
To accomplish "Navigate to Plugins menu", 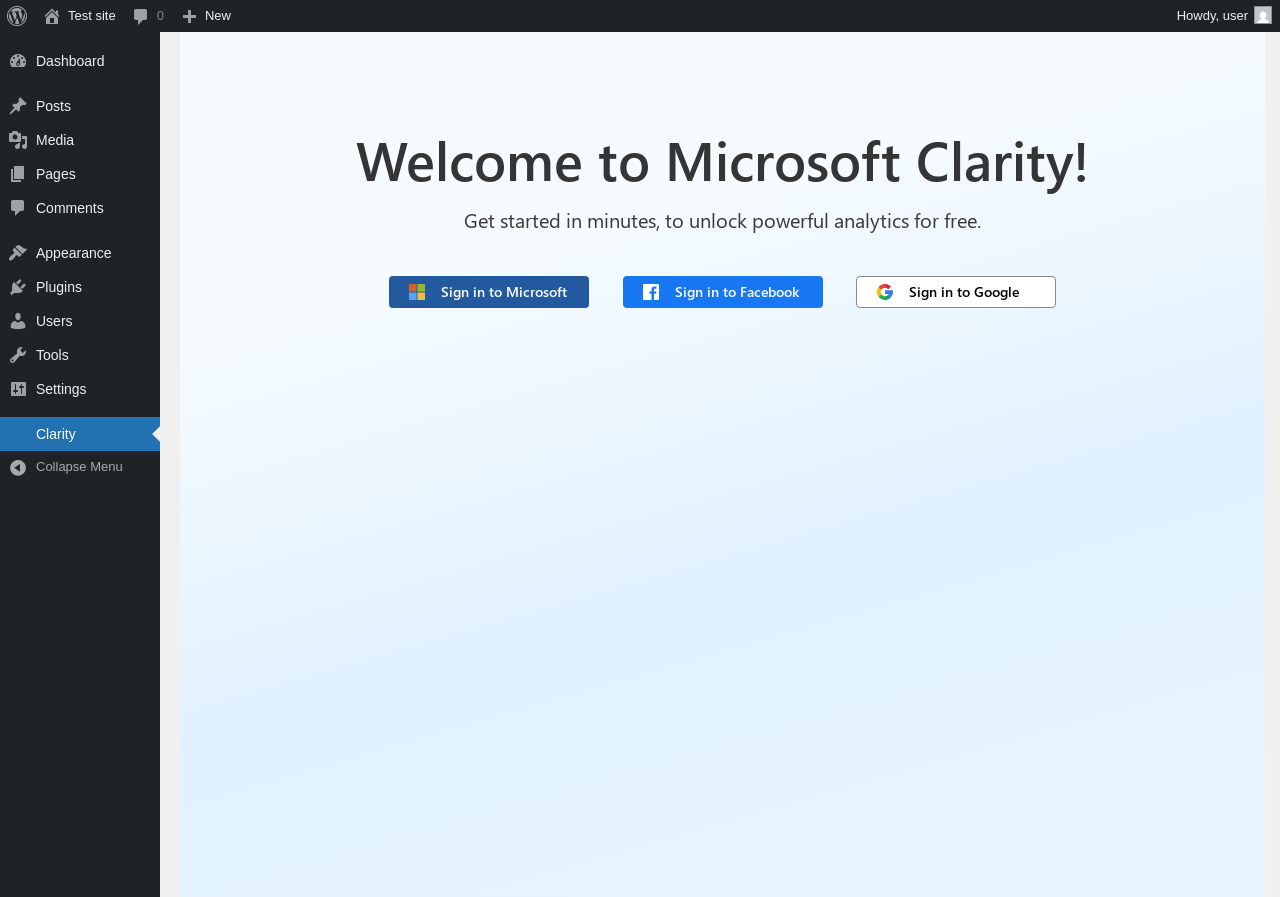I will coord(80,287).
